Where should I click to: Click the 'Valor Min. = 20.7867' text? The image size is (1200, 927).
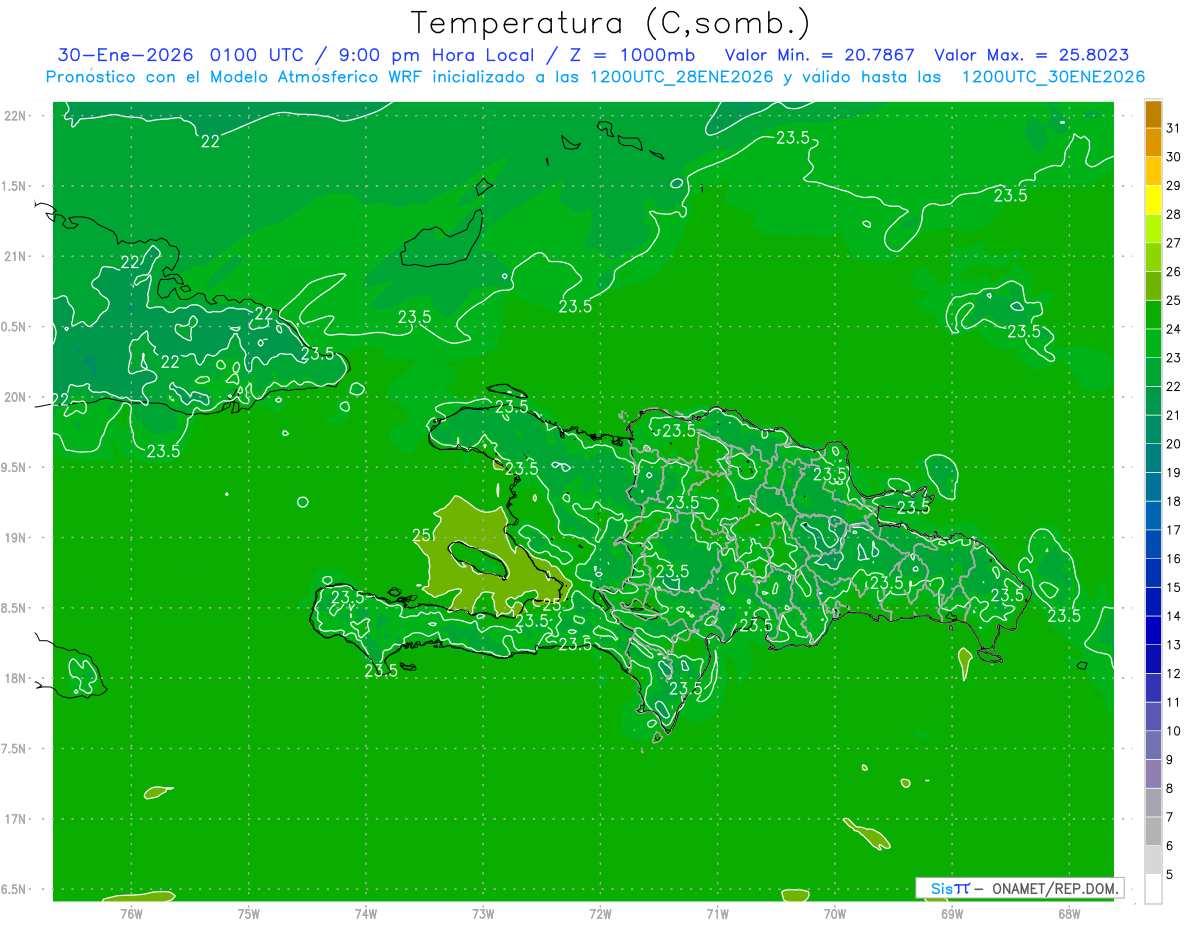click(820, 55)
